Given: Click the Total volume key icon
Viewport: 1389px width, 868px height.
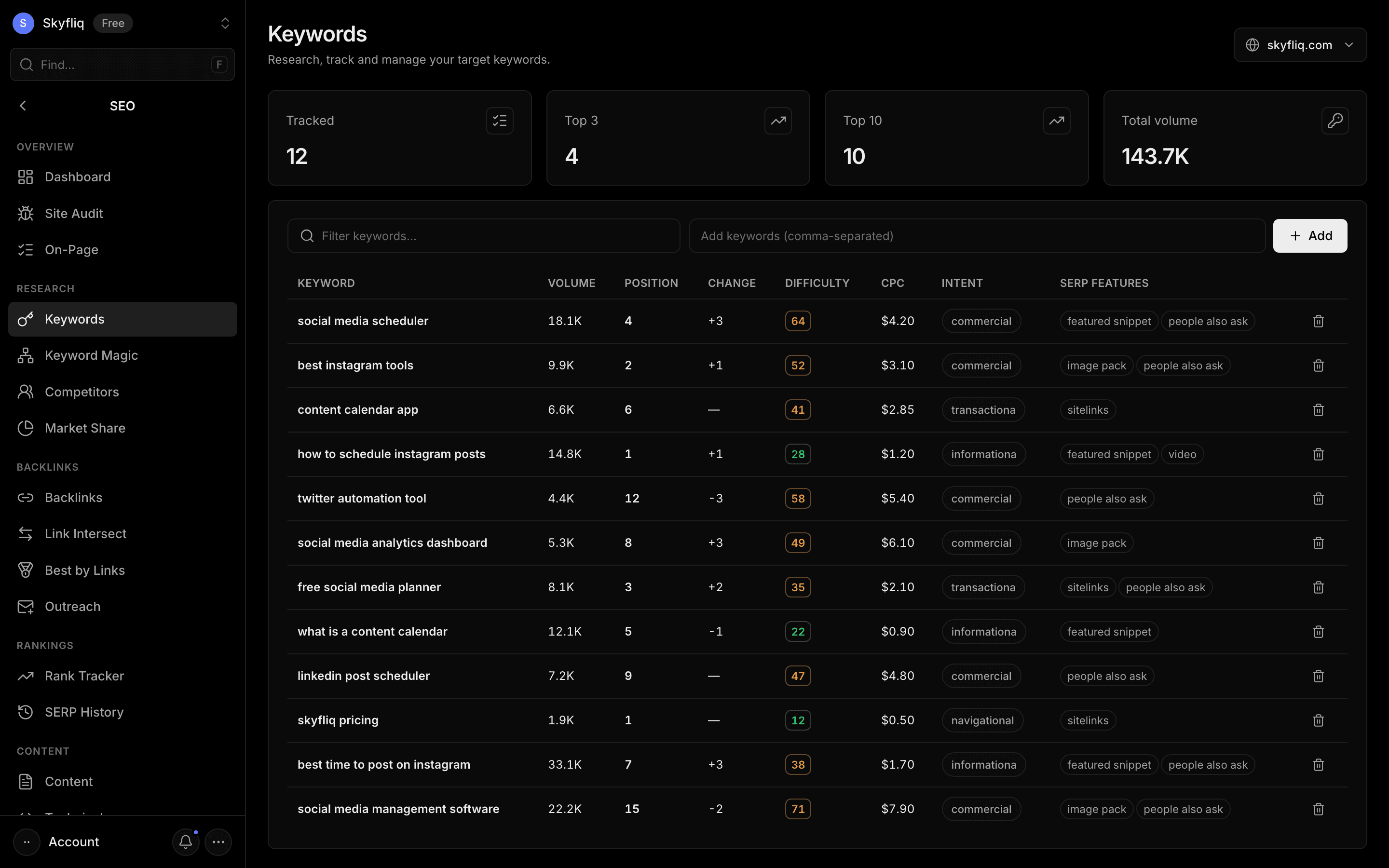Looking at the screenshot, I should (1335, 121).
